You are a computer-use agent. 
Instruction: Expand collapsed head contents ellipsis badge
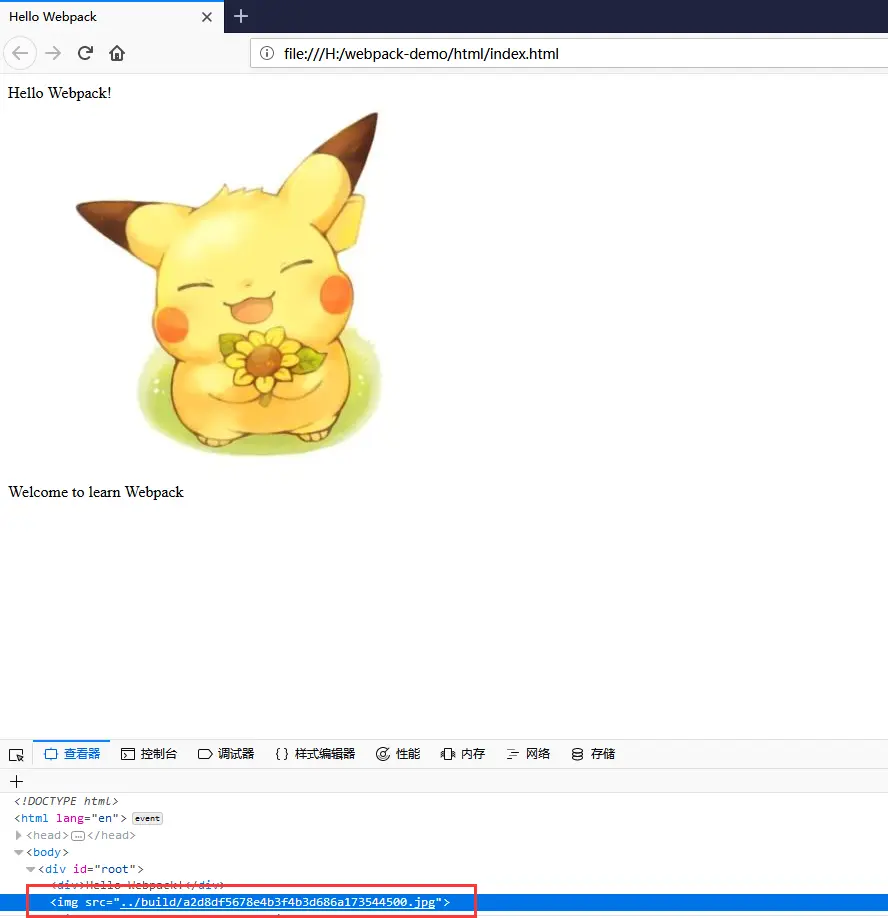tap(78, 835)
